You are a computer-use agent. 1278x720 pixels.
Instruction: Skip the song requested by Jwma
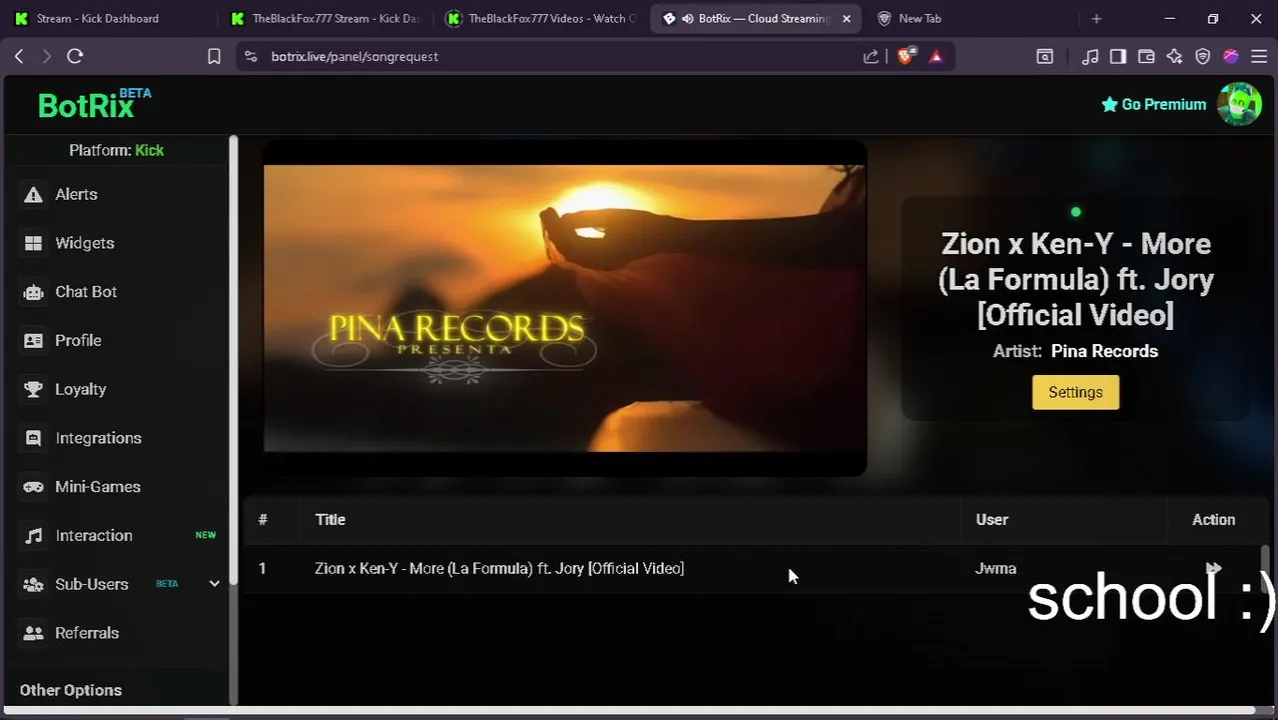(x=1213, y=568)
